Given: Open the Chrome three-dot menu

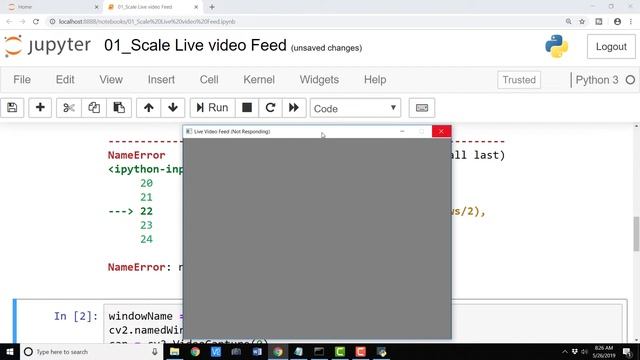Looking at the screenshot, I should coord(631,22).
